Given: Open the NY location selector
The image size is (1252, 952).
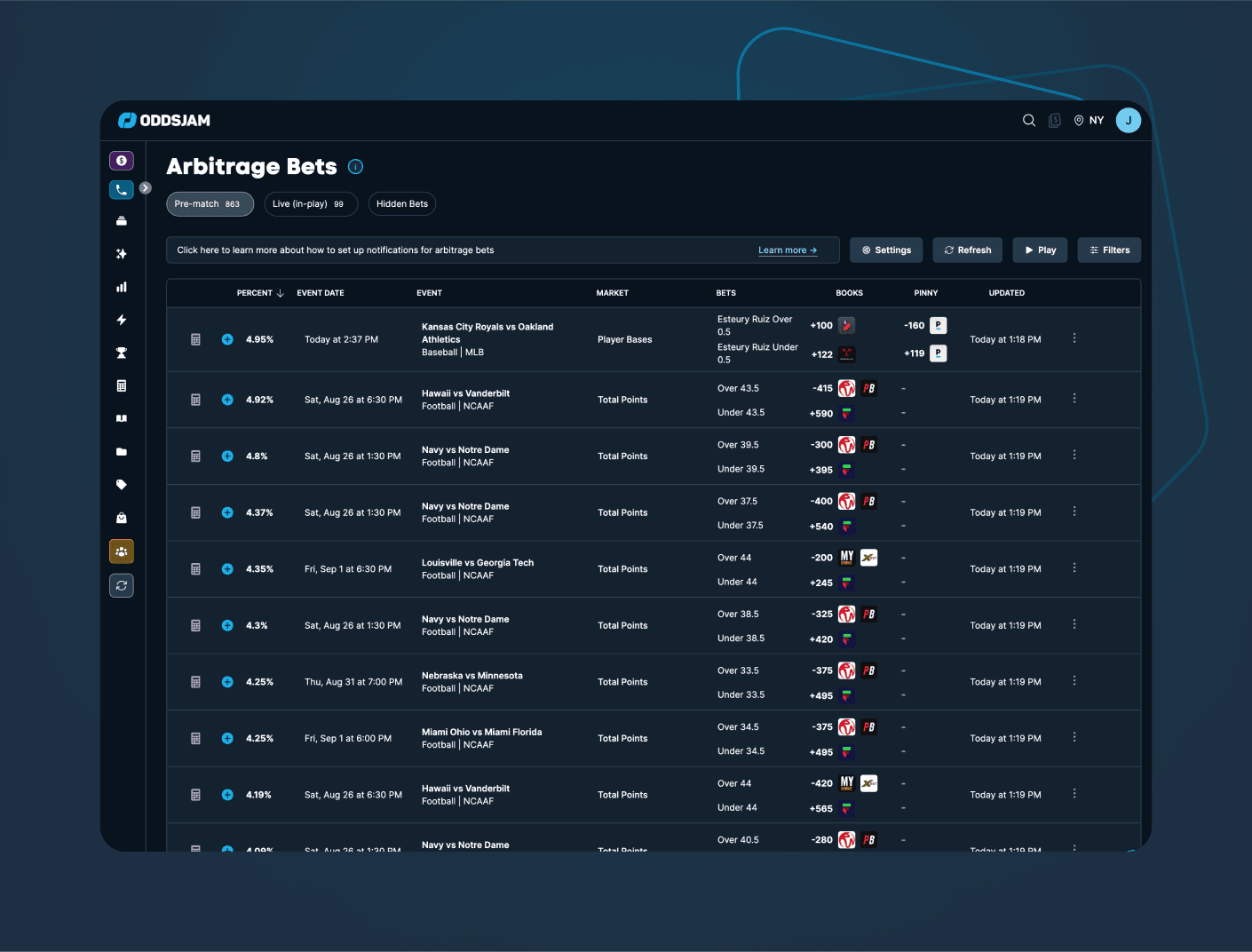Looking at the screenshot, I should pyautogui.click(x=1089, y=120).
